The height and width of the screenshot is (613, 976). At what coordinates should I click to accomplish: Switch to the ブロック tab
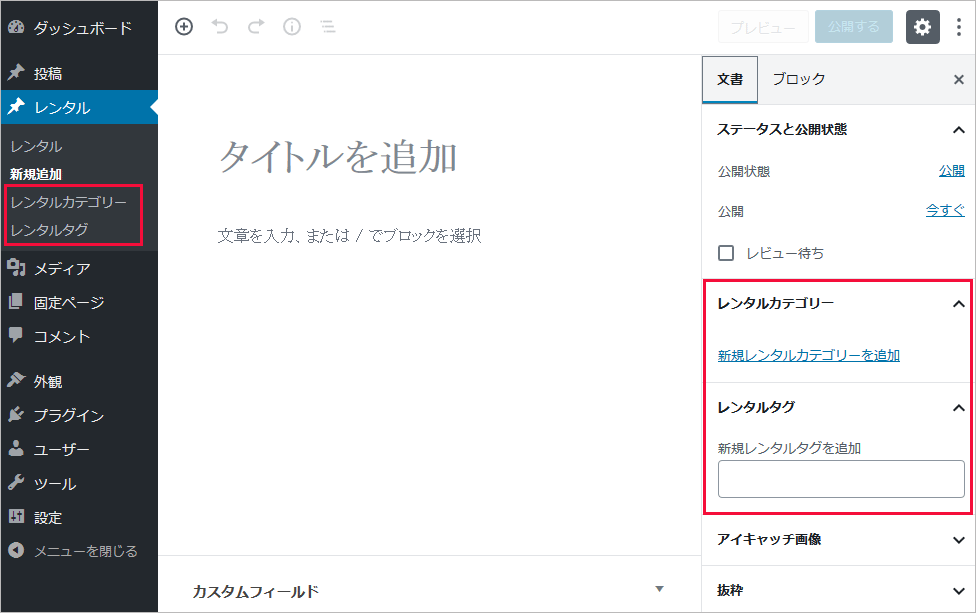coord(798,80)
